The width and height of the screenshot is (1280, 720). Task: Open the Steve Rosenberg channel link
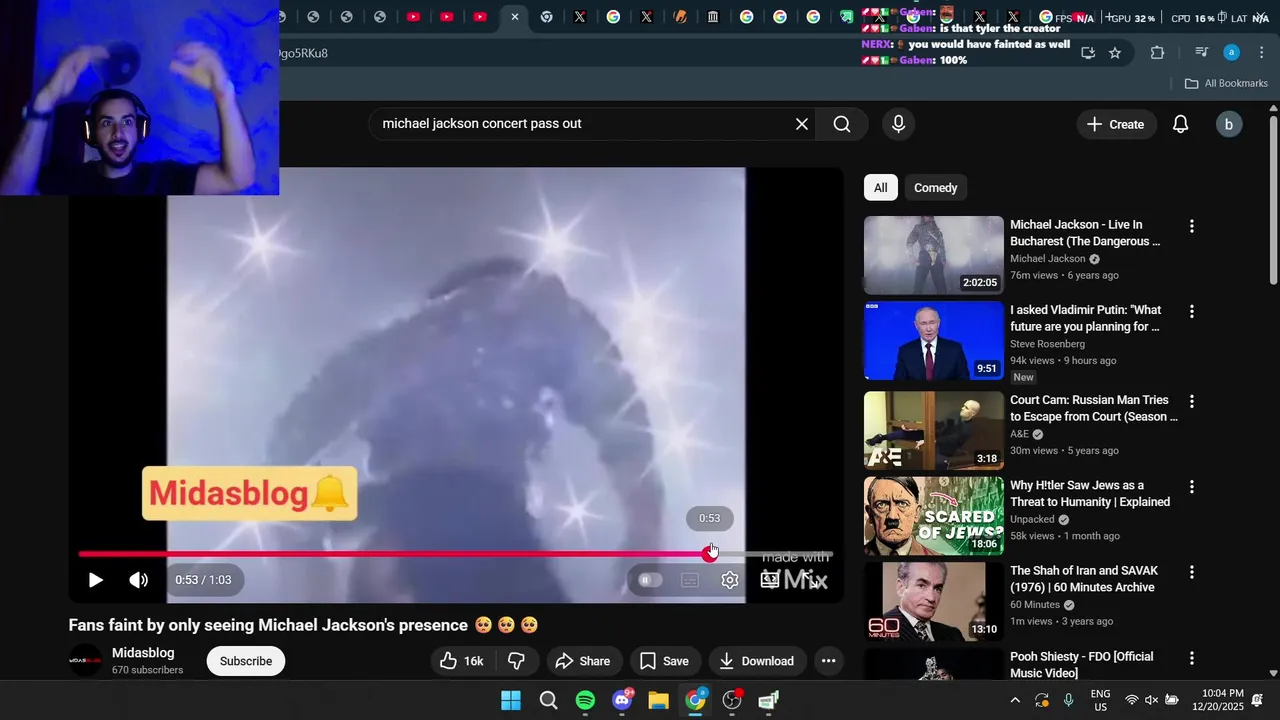[x=1047, y=344]
